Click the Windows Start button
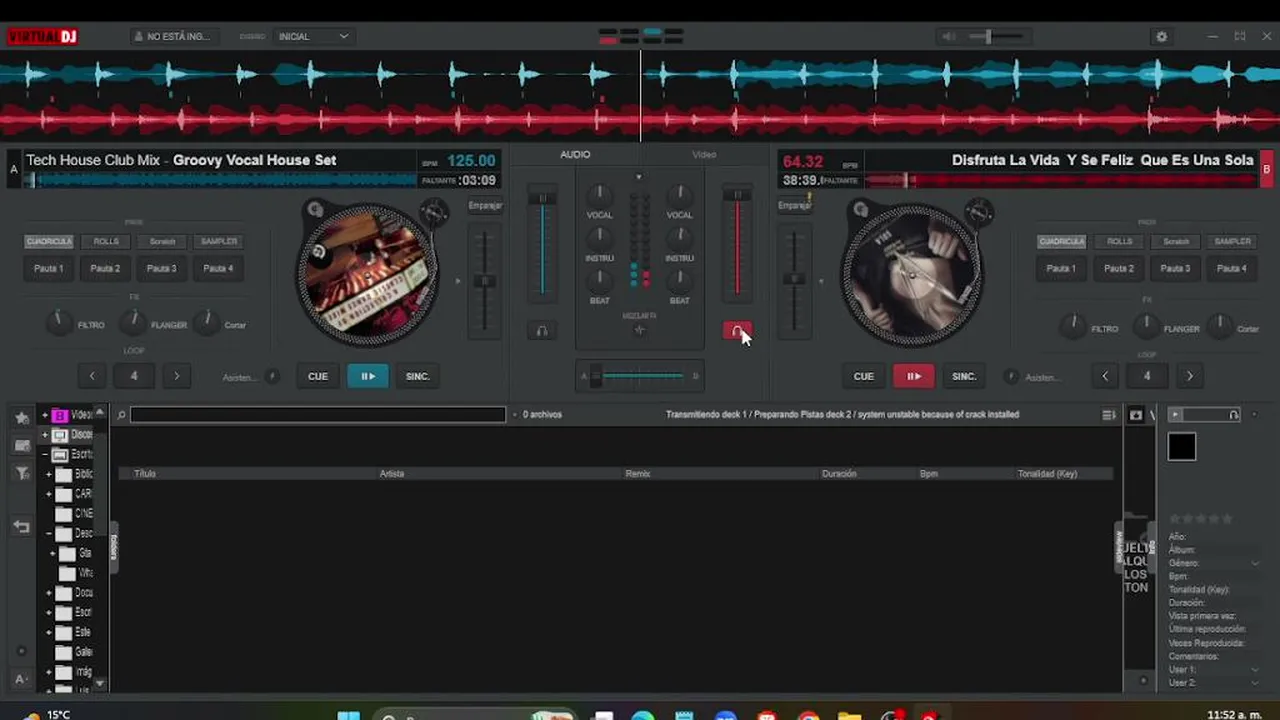 [348, 715]
